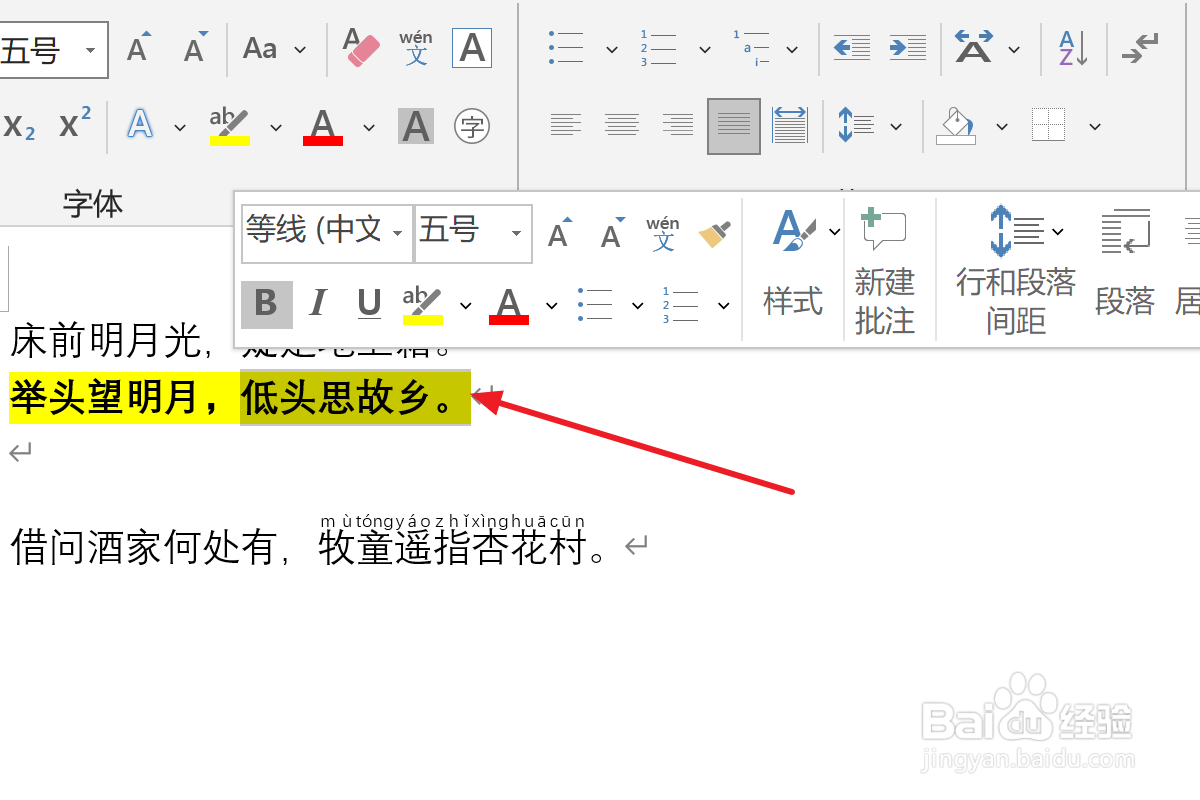Select Format Painter on the mini toolbar
Image resolution: width=1200 pixels, height=800 pixels.
714,231
